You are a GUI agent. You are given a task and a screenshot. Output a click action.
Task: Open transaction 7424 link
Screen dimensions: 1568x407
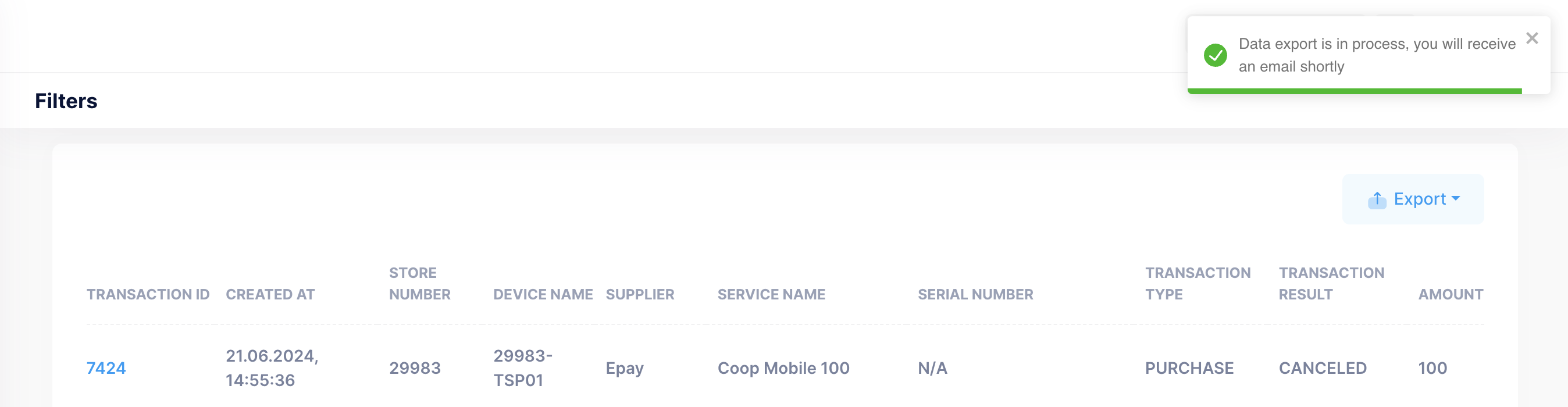pos(106,368)
